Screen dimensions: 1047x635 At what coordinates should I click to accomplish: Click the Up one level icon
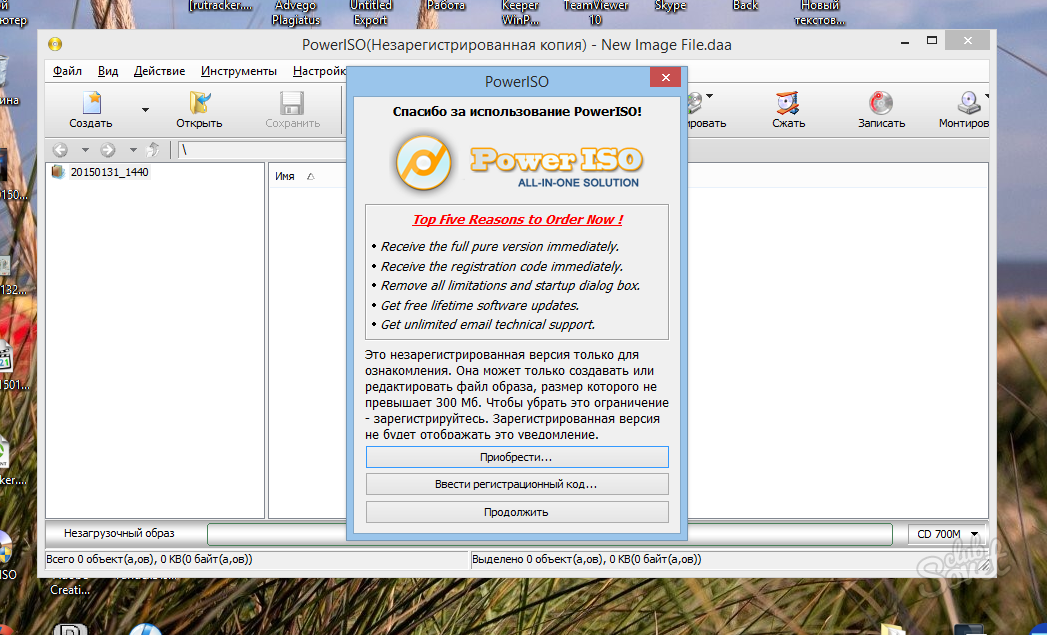pos(153,150)
